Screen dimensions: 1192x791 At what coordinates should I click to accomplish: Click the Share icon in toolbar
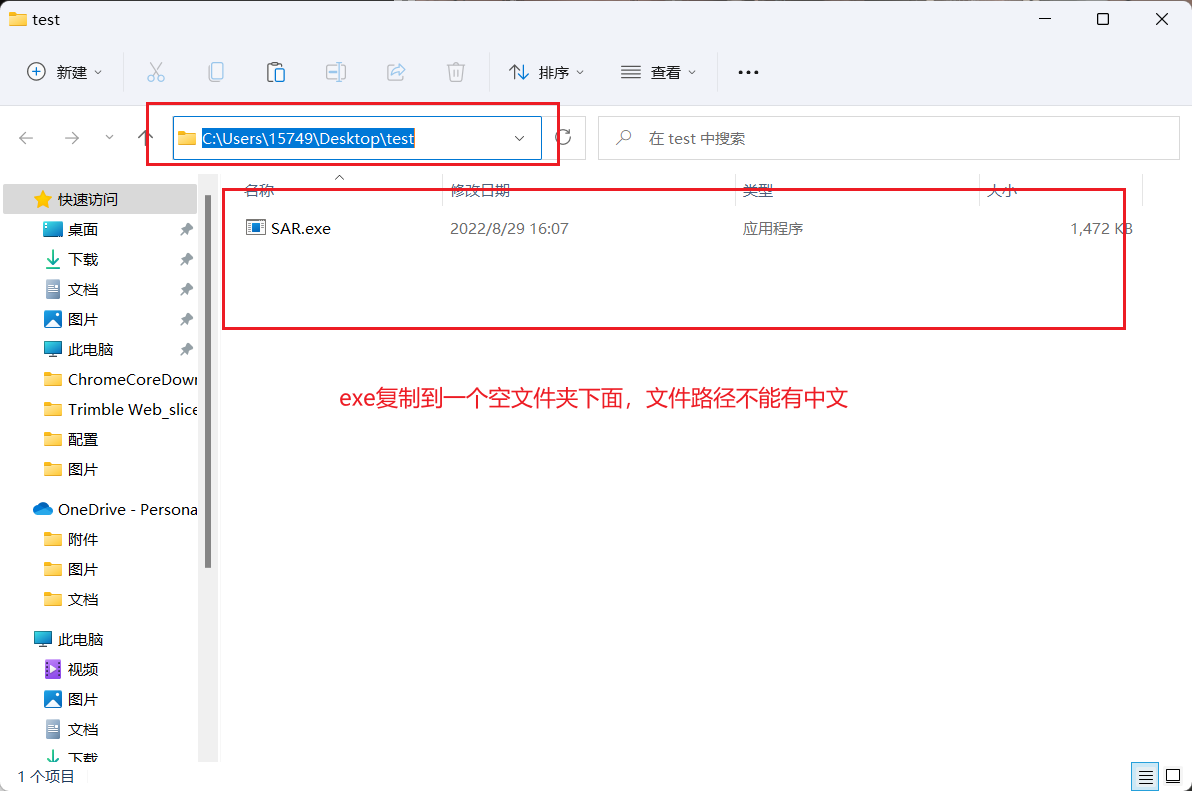click(396, 72)
